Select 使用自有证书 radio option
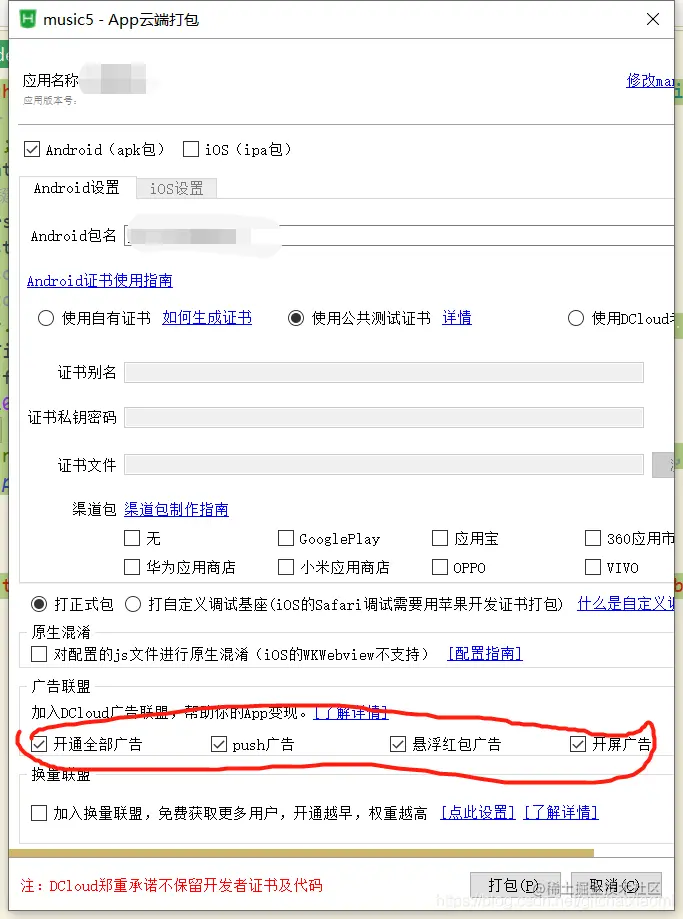The width and height of the screenshot is (683, 919). [x=46, y=318]
